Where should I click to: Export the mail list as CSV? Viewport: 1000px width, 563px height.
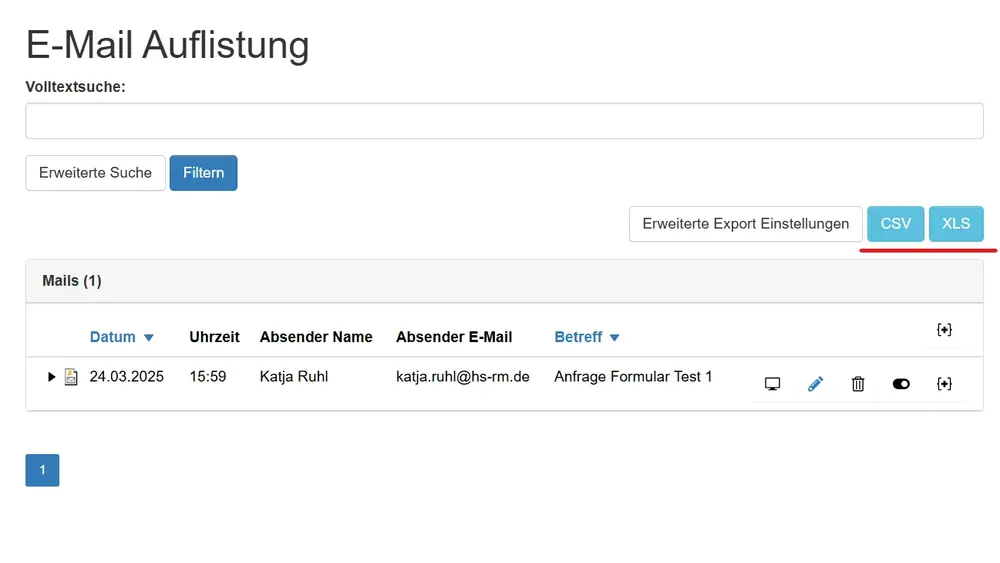point(895,224)
